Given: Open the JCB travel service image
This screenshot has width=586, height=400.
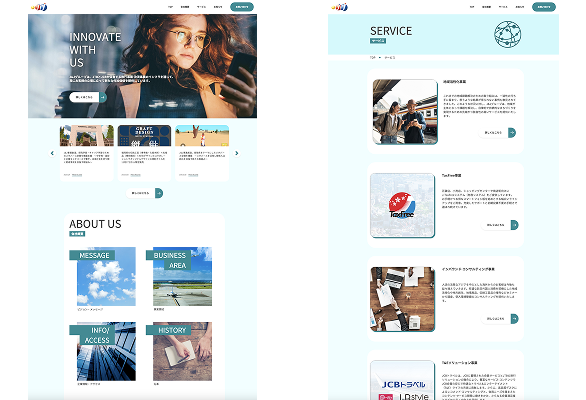Looking at the screenshot, I should point(403,380).
